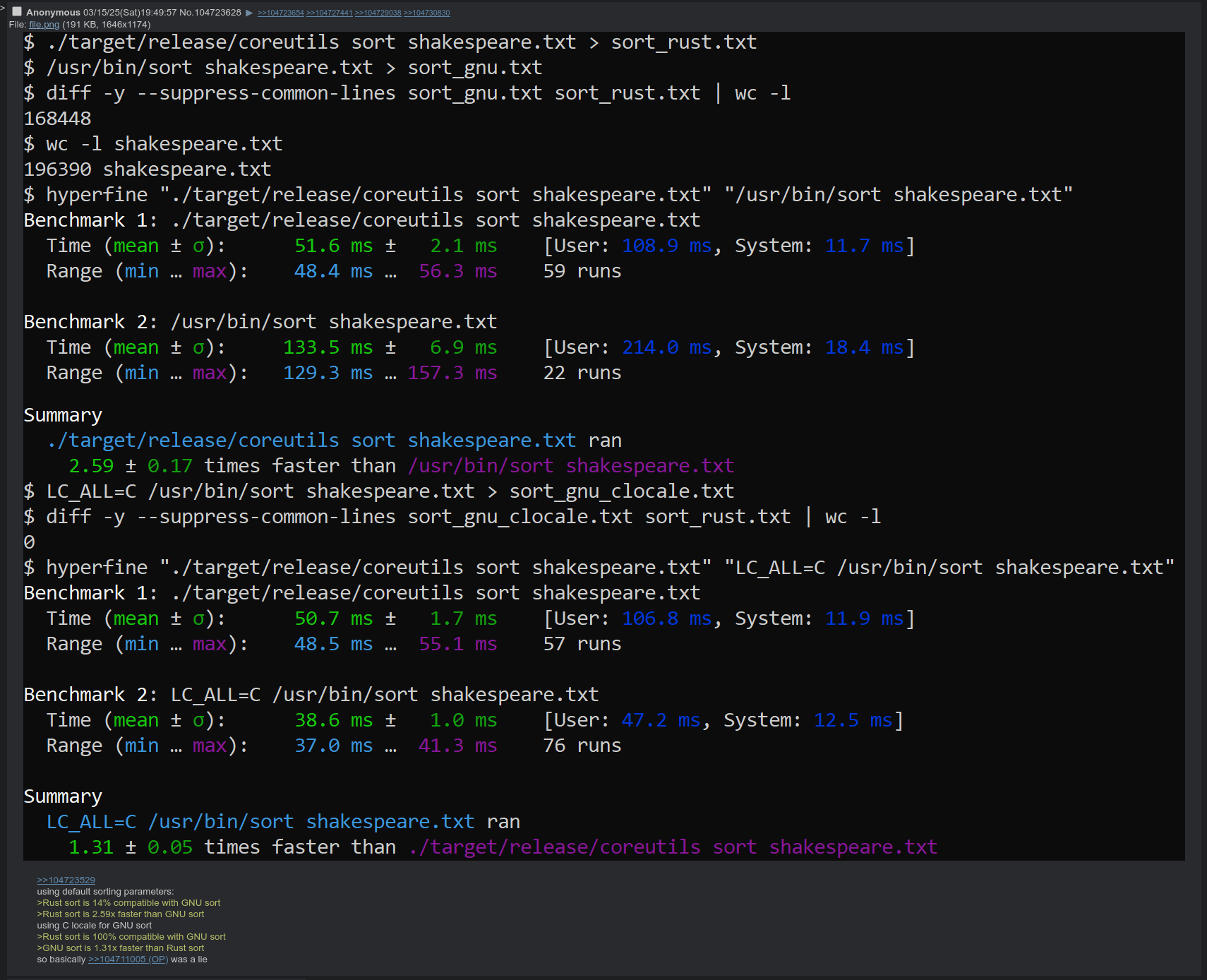
Task: Open the post menu arrow after No.104723628
Action: 249,13
